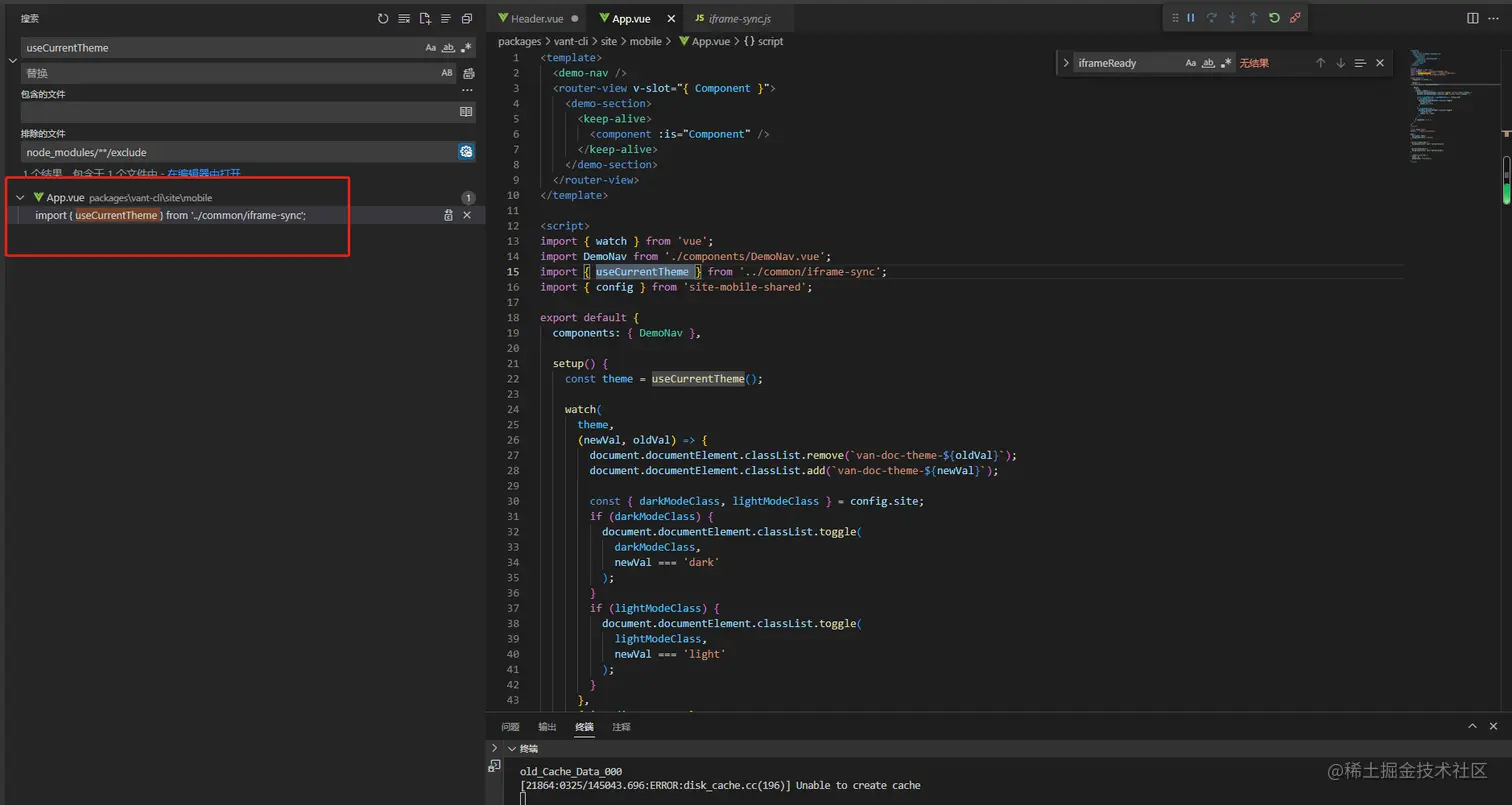Step into in debug toolbar
This screenshot has width=1512, height=805.
click(x=1232, y=18)
